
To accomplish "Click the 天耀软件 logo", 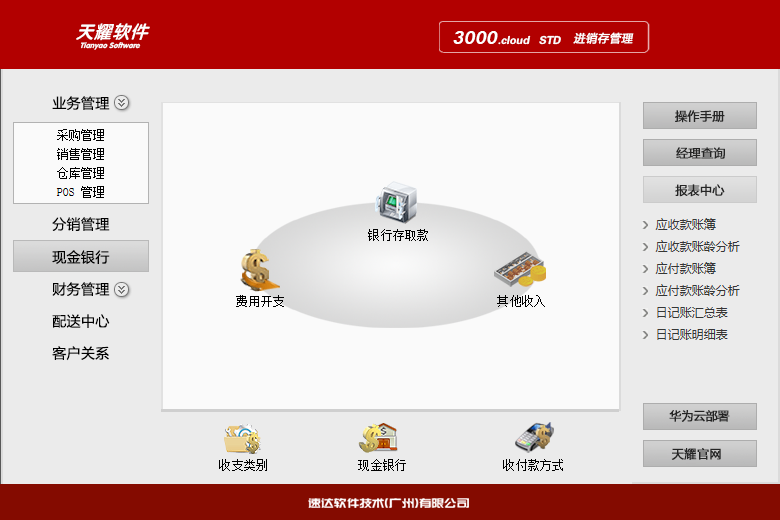I will click(x=112, y=36).
